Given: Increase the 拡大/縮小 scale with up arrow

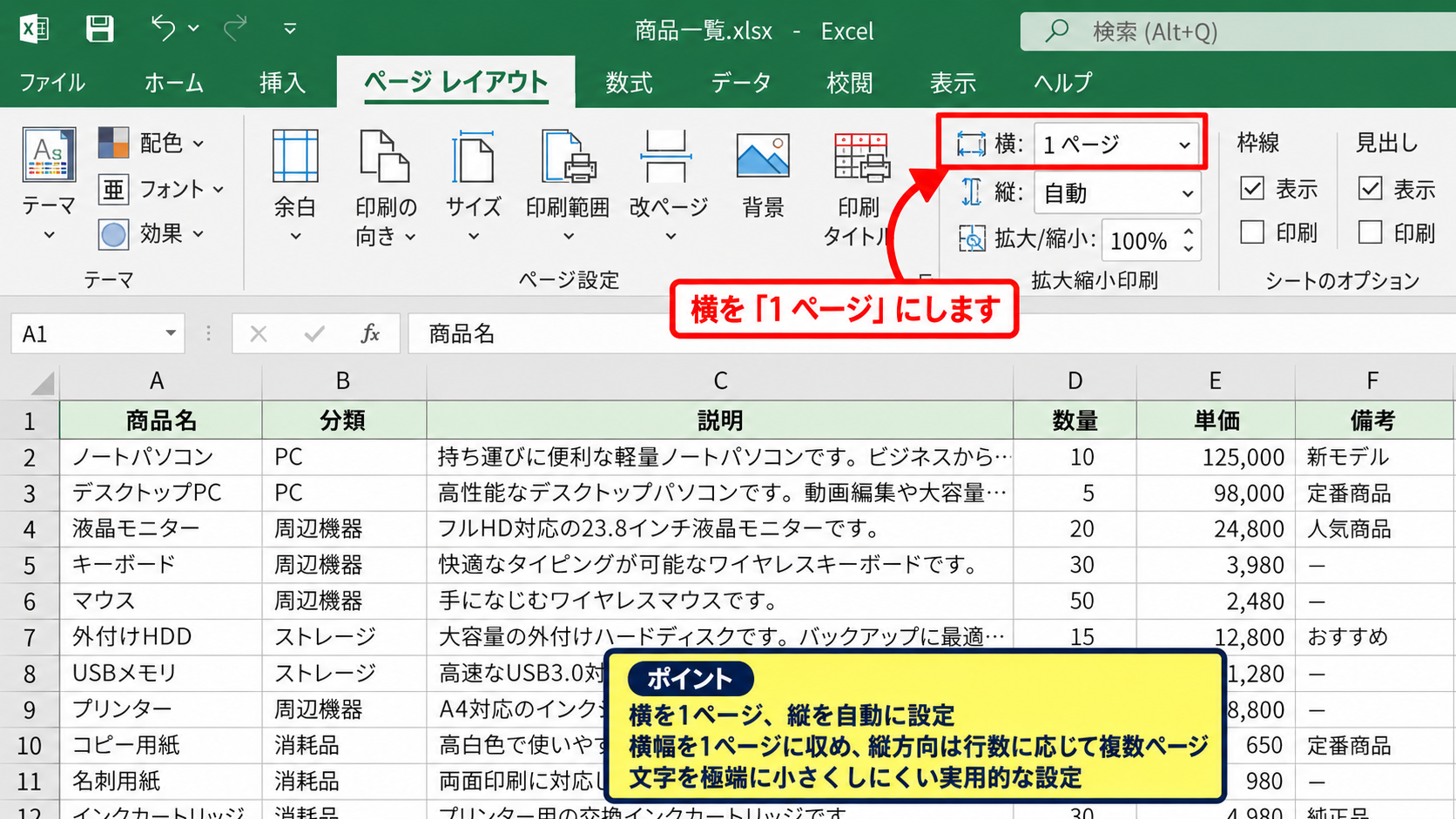Looking at the screenshot, I should (1189, 232).
